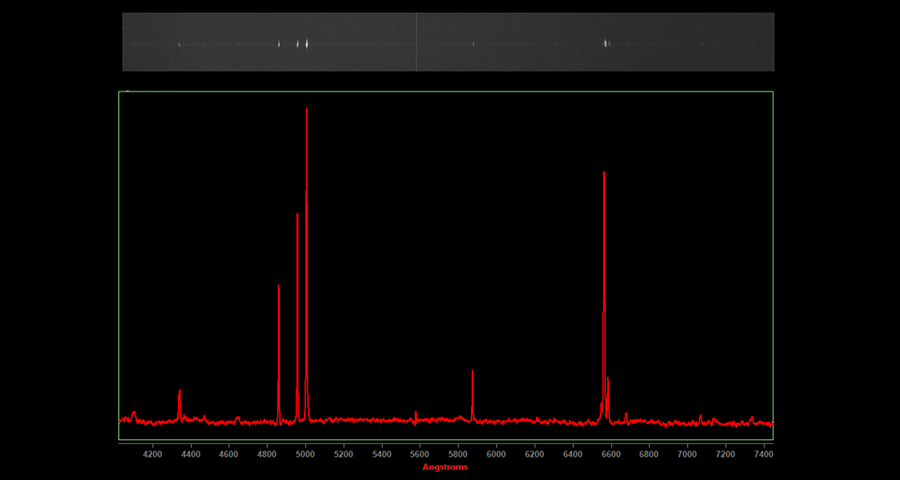The width and height of the screenshot is (900, 480).
Task: Click the small peak near 4100 Angstroms
Action: click(x=133, y=414)
